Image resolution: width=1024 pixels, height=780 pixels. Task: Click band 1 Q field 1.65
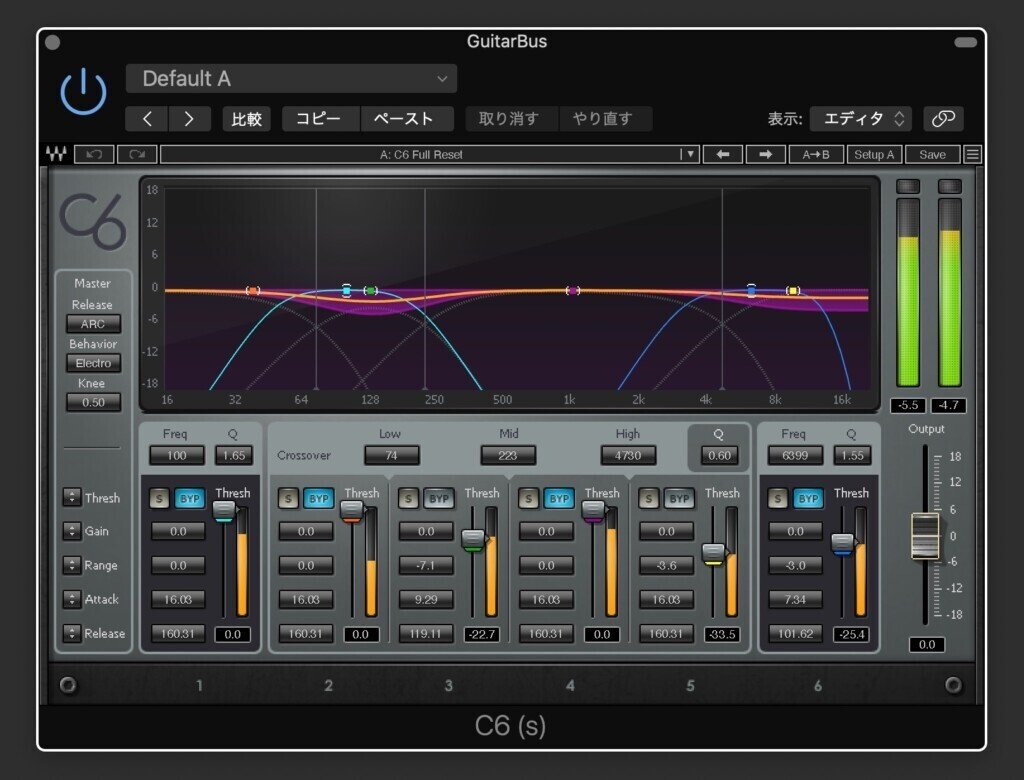(x=234, y=455)
